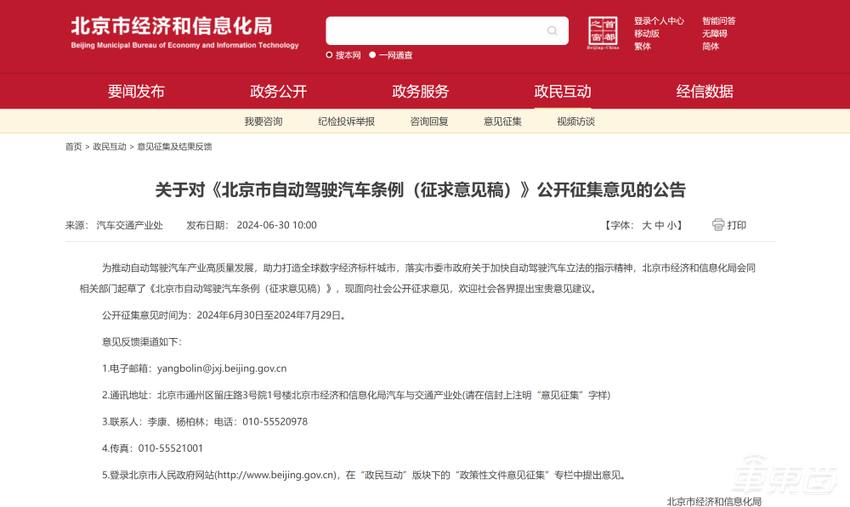Set font size to 小
850x507 pixels.
pyautogui.click(x=673, y=226)
